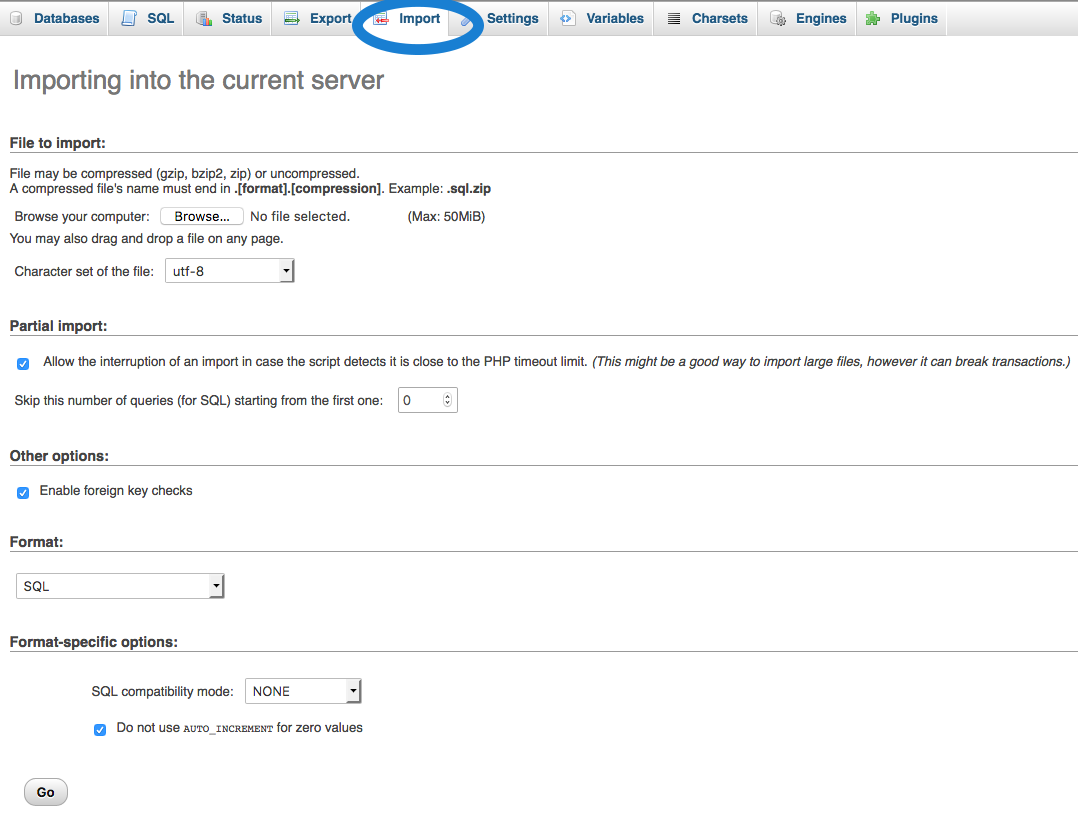
Task: Click the '(Max: 50MiB)' text
Action: point(446,217)
